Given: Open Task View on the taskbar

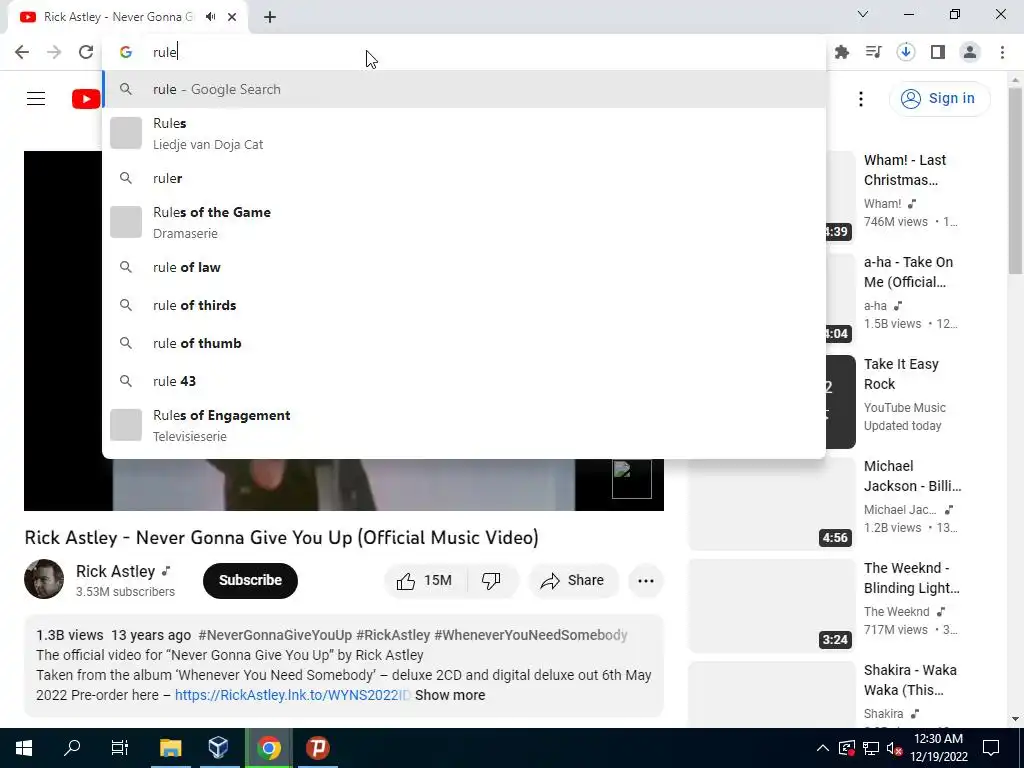Looking at the screenshot, I should coord(120,748).
